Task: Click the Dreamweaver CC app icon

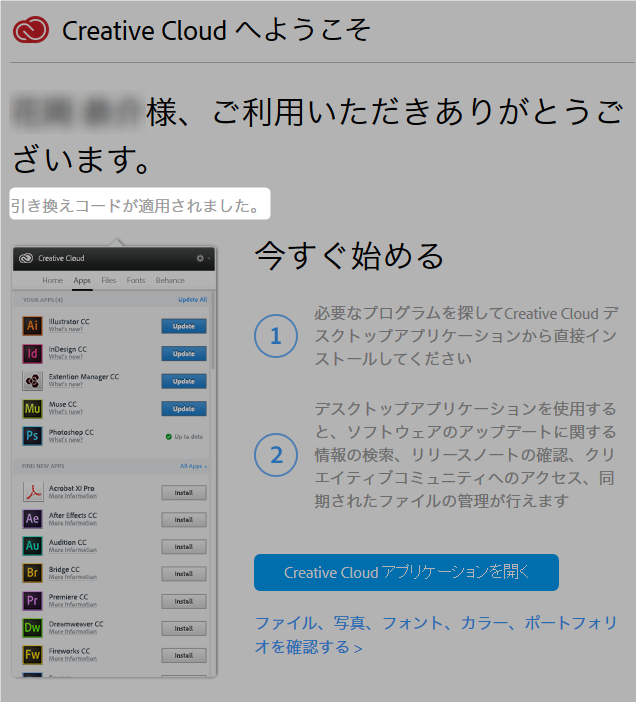Action: (x=33, y=628)
